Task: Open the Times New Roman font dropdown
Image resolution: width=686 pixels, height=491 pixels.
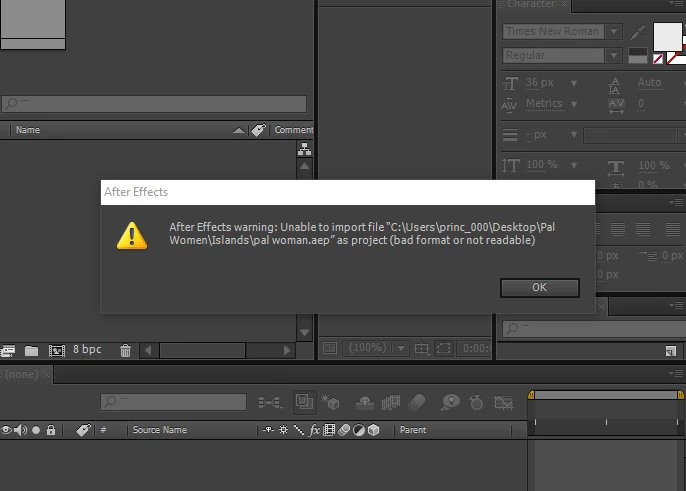Action: click(614, 32)
